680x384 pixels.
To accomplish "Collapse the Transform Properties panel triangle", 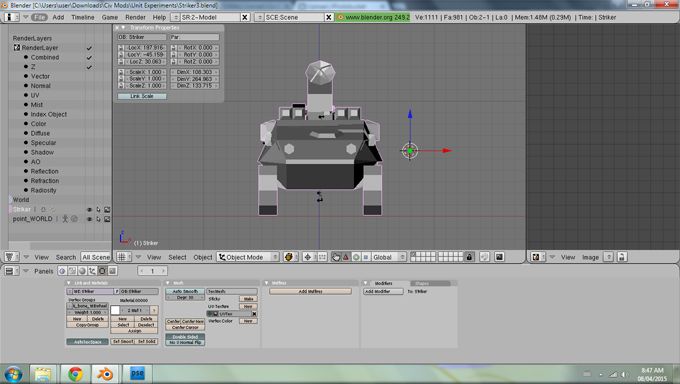I will (124, 27).
